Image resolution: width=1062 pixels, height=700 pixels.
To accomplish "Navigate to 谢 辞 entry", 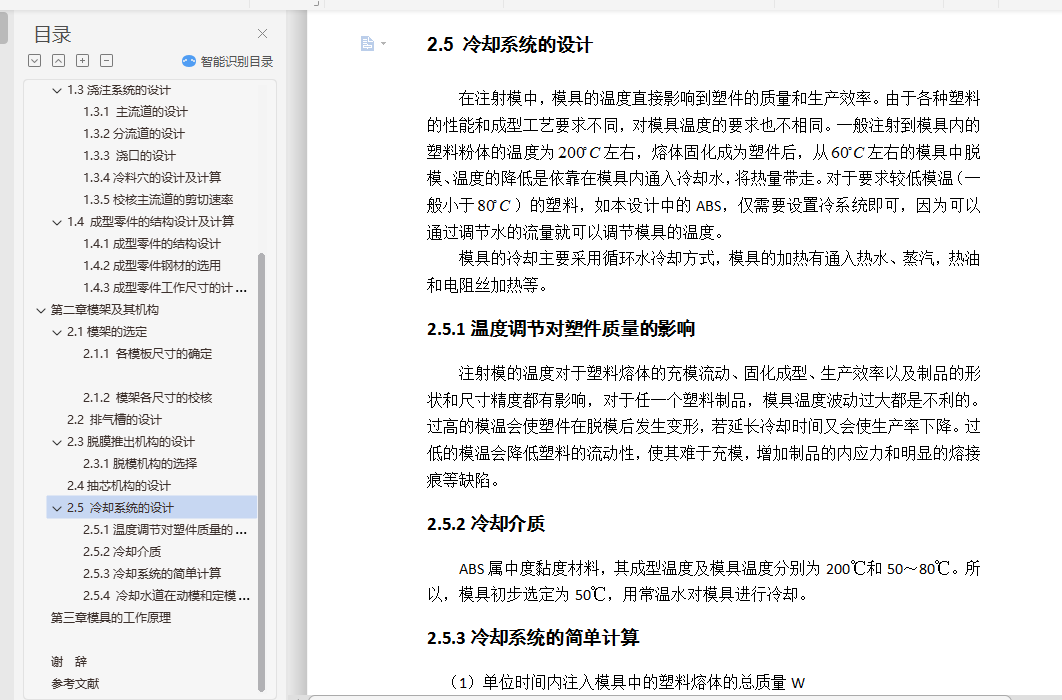I will [69, 661].
